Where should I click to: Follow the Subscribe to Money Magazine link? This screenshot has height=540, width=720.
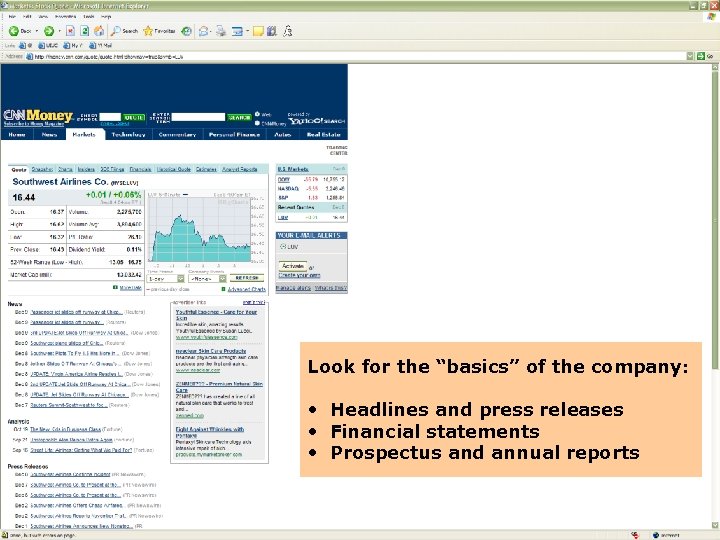click(34, 124)
